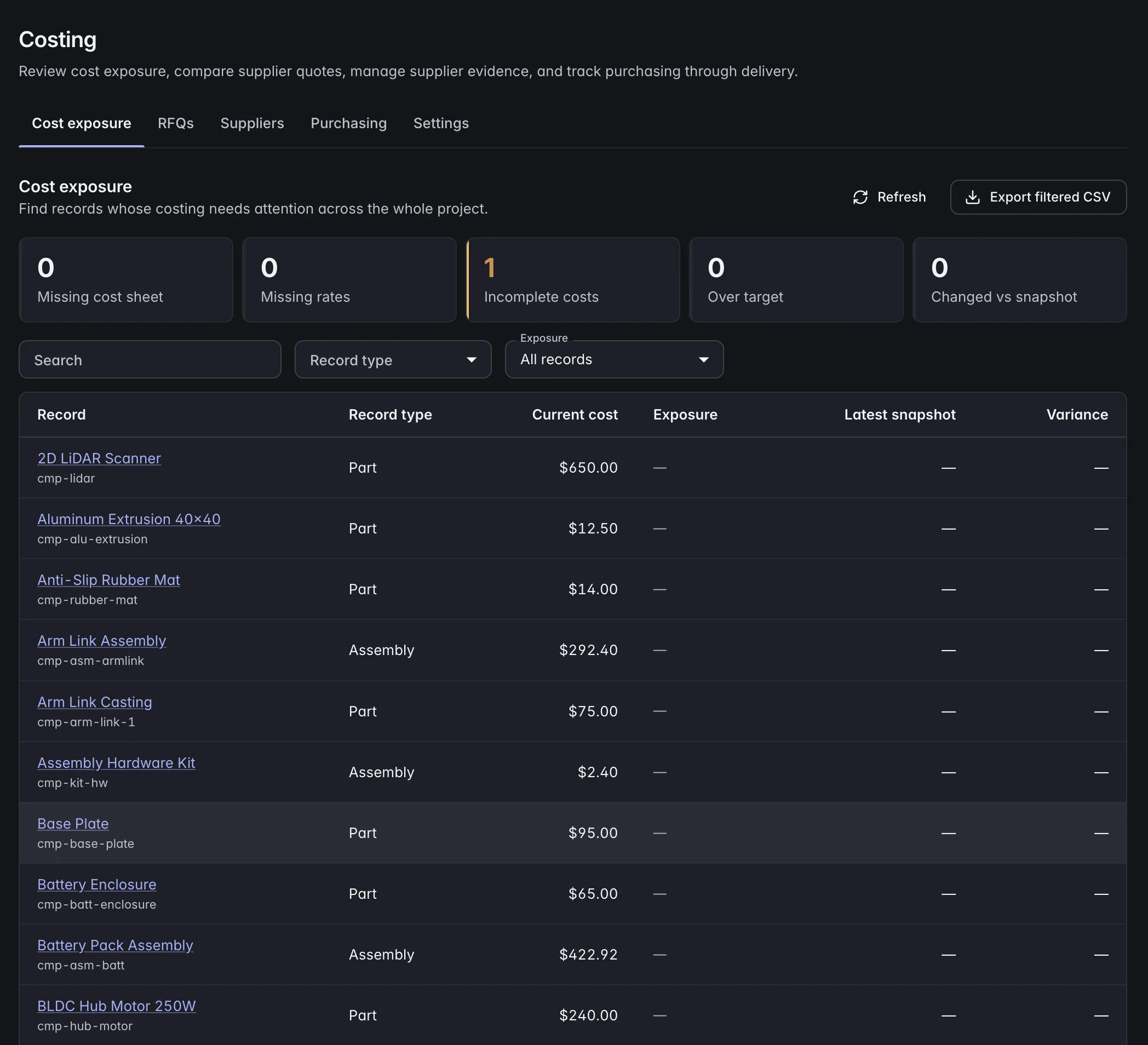Viewport: 1148px width, 1045px height.
Task: Open the BLDC Hub Motor 250W link
Action: point(116,1006)
